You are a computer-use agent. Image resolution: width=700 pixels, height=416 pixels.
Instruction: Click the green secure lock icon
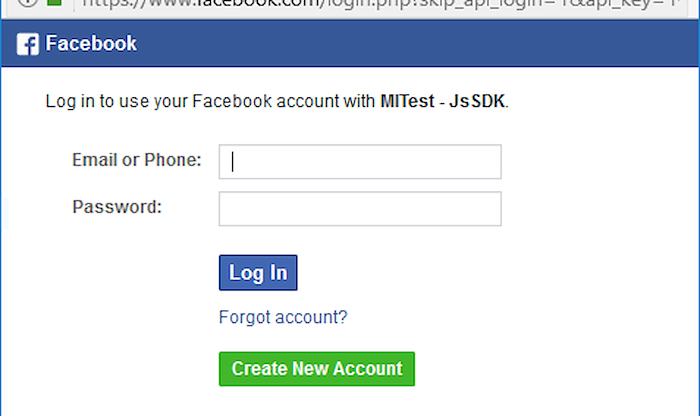[x=54, y=2]
